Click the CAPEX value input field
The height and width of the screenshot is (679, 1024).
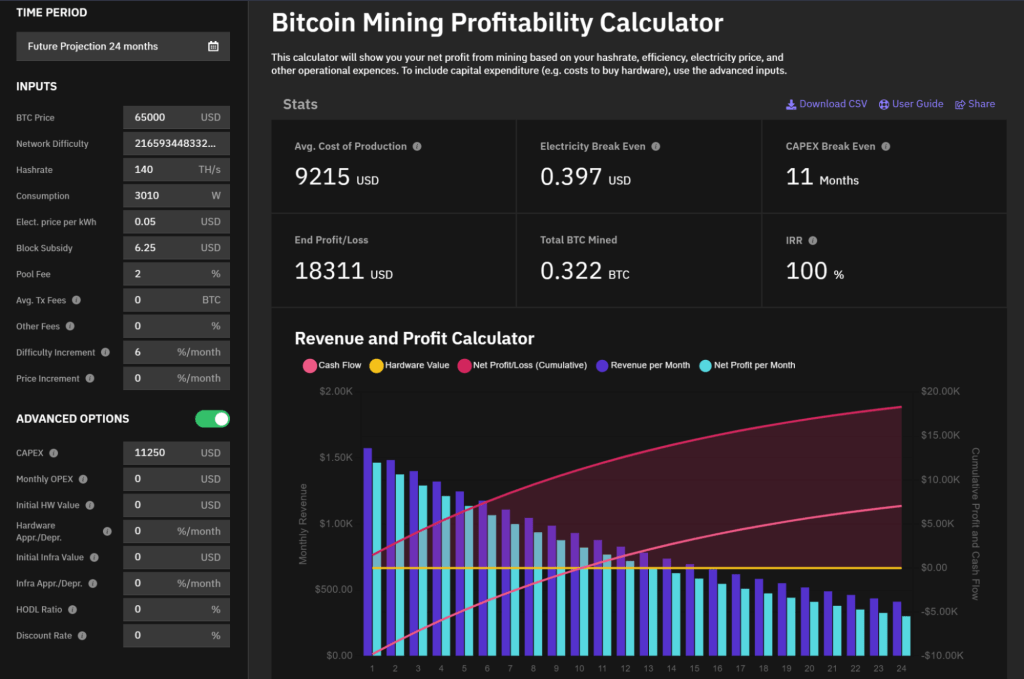(x=164, y=453)
